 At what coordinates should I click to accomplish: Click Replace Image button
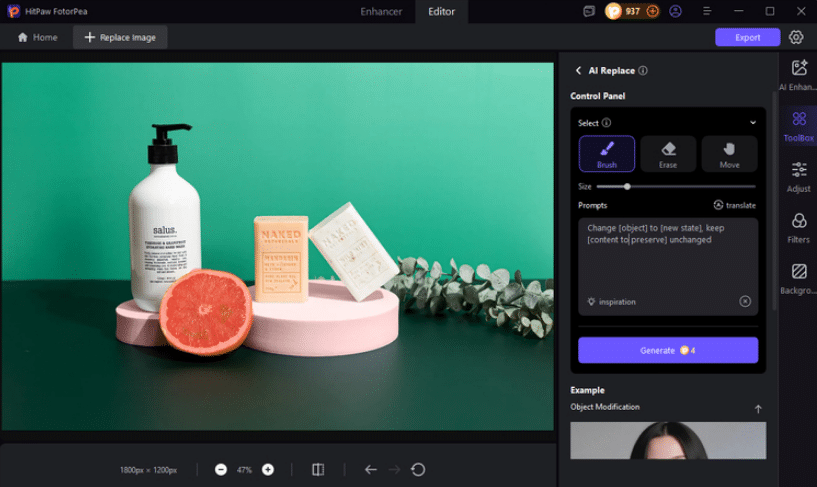coord(120,38)
